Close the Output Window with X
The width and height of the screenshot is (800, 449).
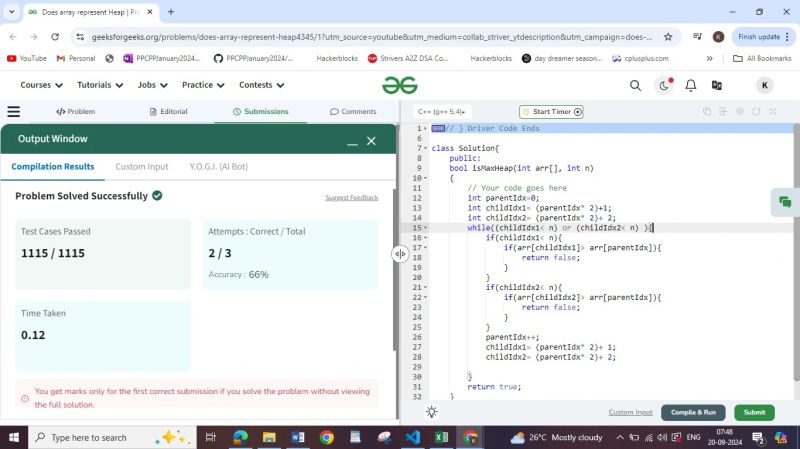point(371,141)
